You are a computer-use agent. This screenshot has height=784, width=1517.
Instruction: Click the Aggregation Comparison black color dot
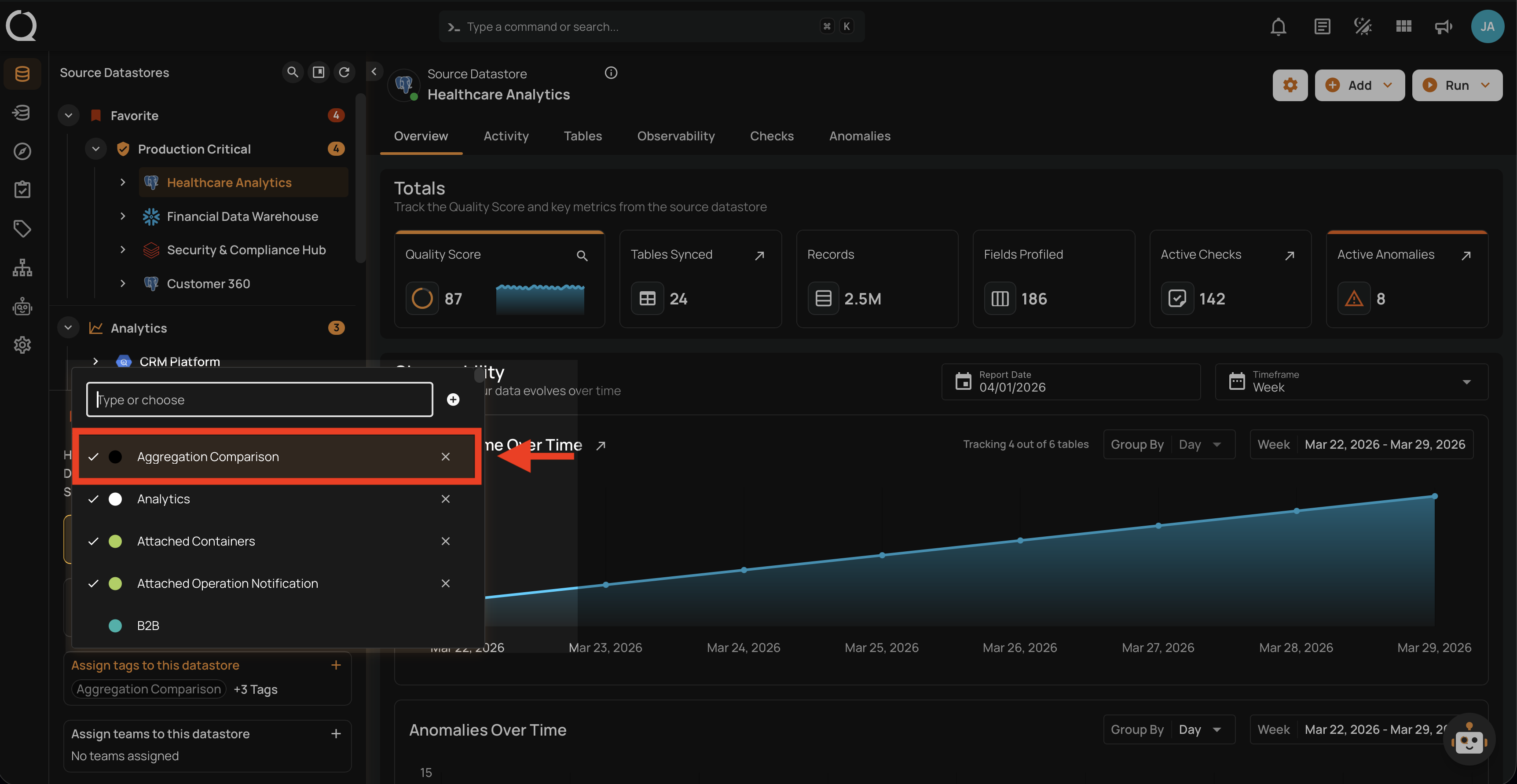[115, 457]
